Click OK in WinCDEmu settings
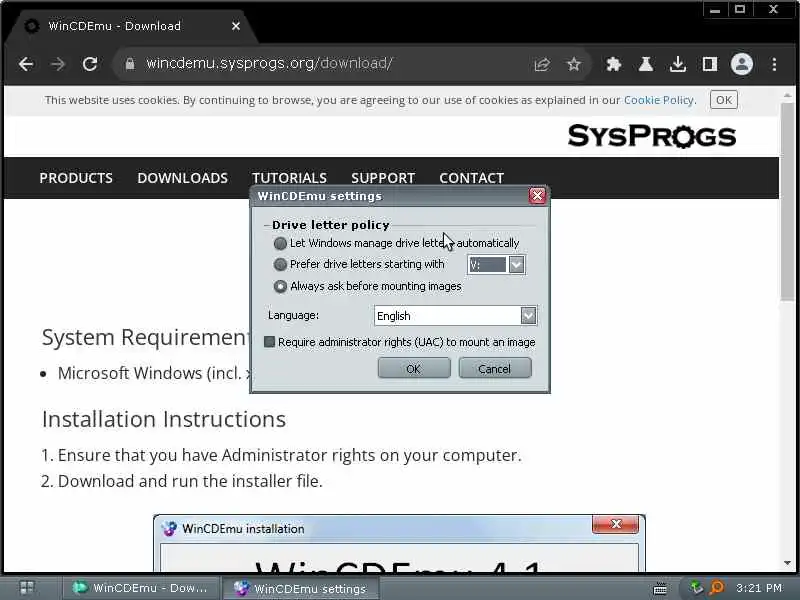Screen dimensions: 800x600 point(414,368)
